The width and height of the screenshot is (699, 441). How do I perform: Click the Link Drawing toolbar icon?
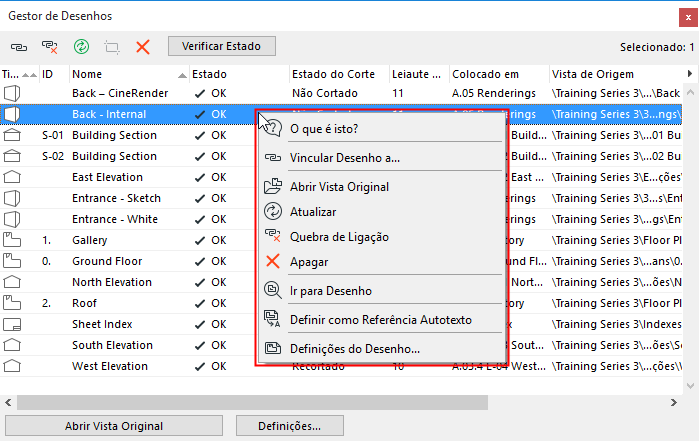[19, 47]
